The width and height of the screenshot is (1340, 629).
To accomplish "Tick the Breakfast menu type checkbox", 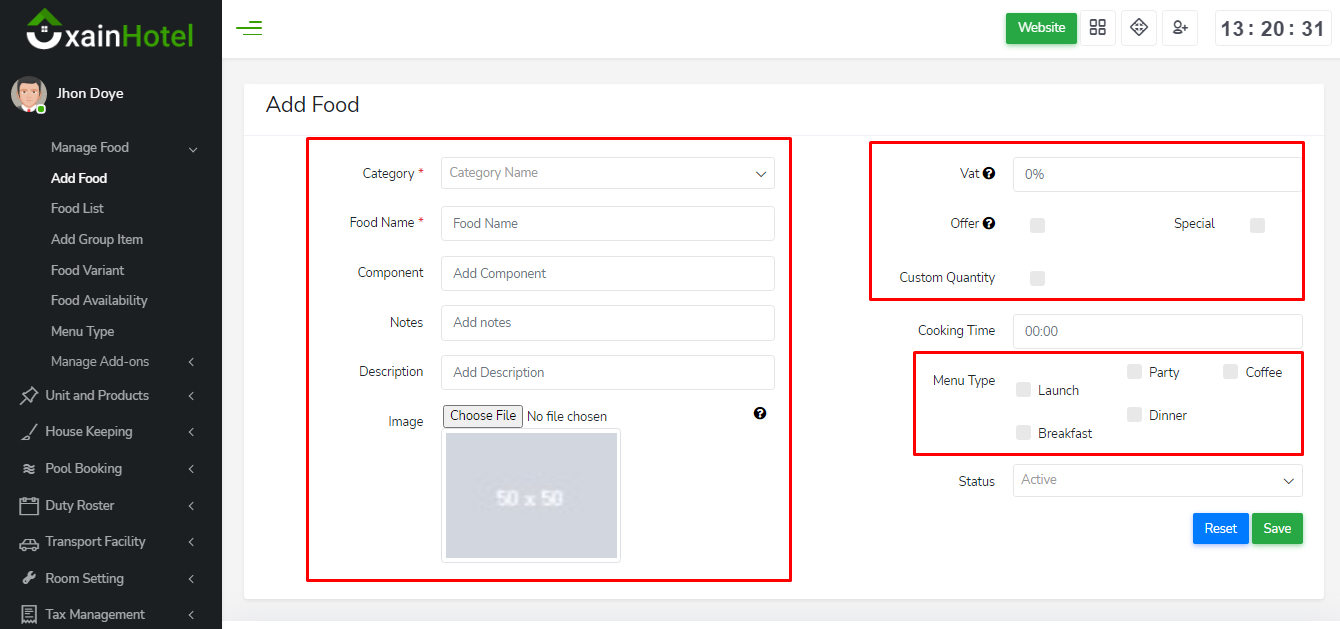I will [1023, 433].
